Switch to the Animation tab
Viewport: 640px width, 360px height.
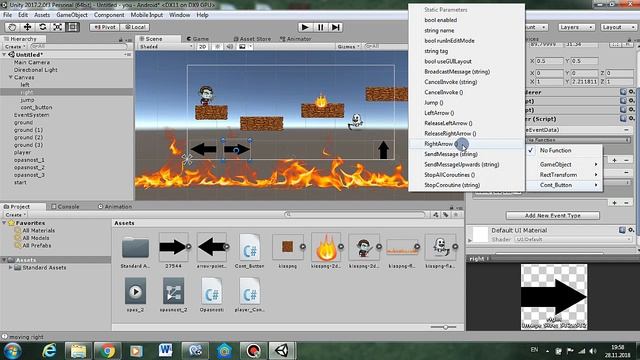point(115,207)
